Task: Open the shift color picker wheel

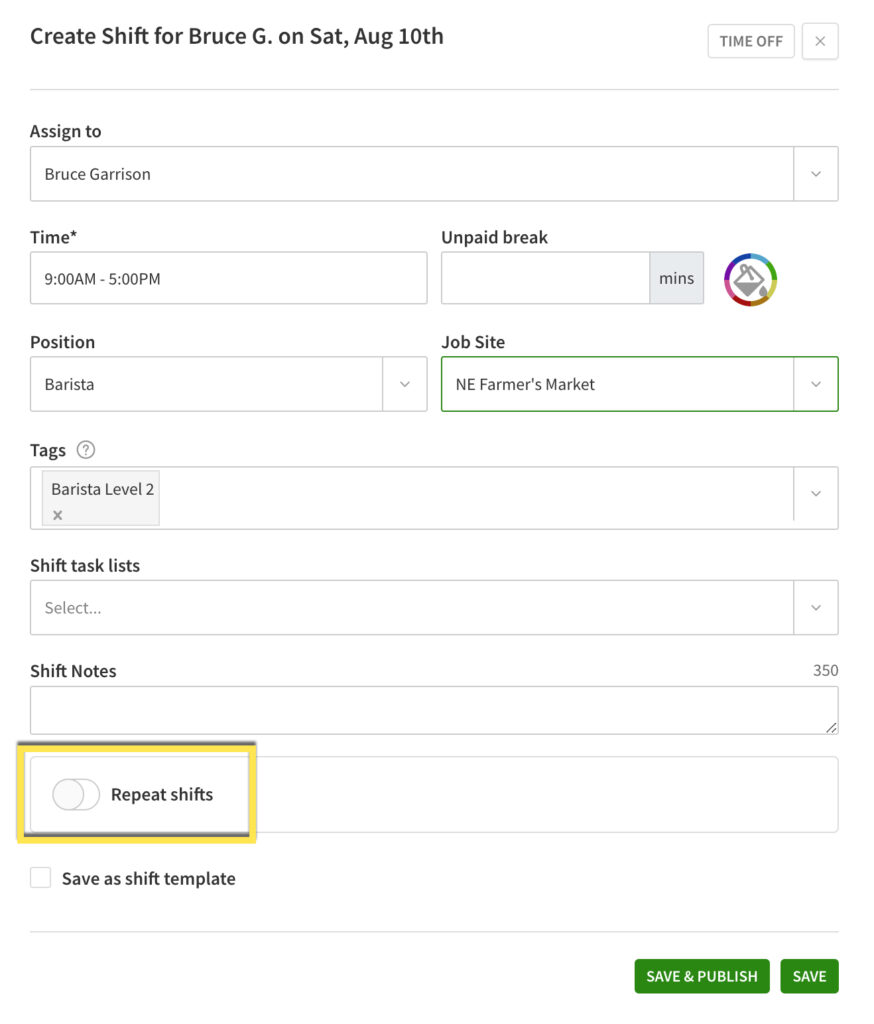Action: pyautogui.click(x=750, y=279)
